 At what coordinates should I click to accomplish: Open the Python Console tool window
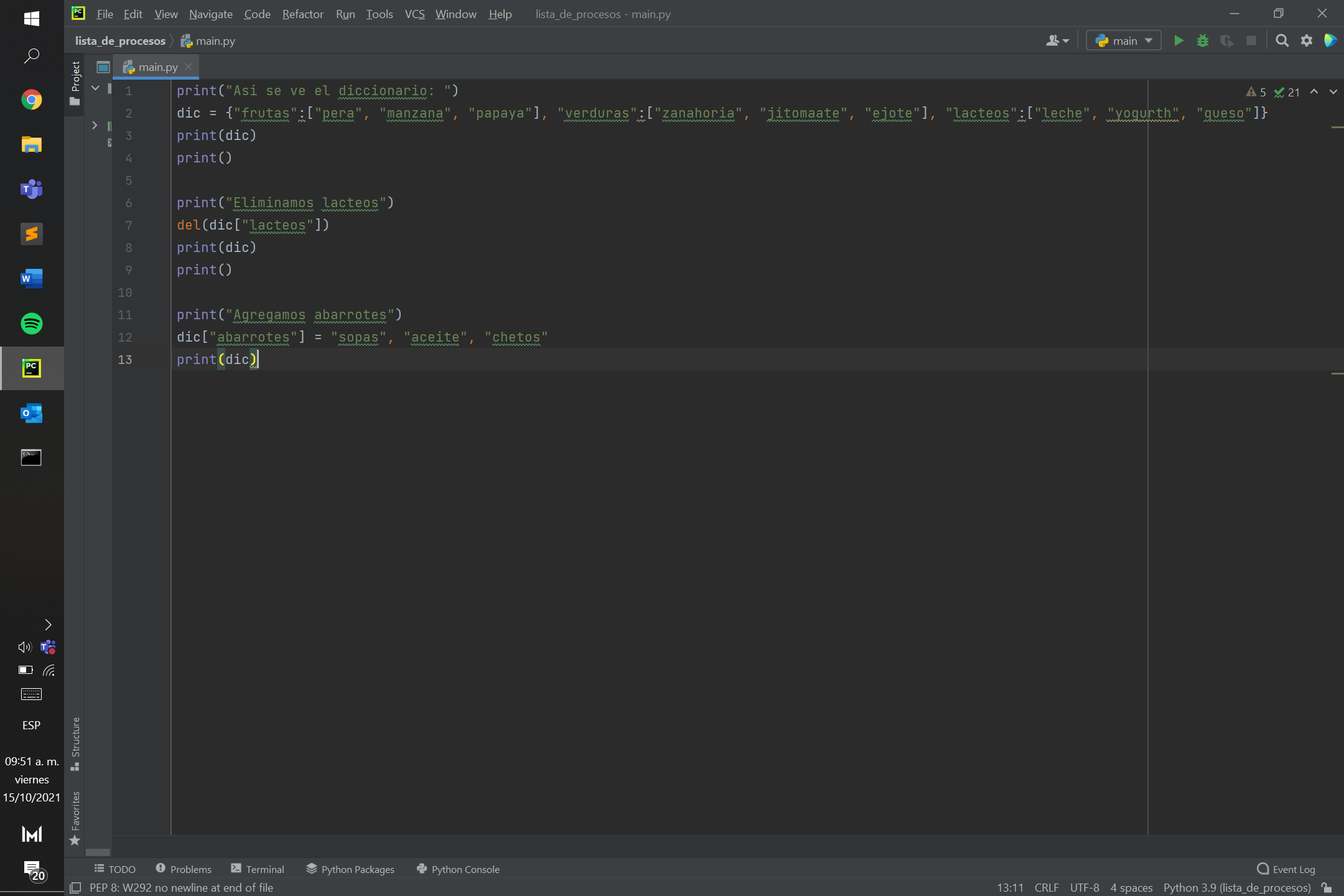(x=458, y=869)
